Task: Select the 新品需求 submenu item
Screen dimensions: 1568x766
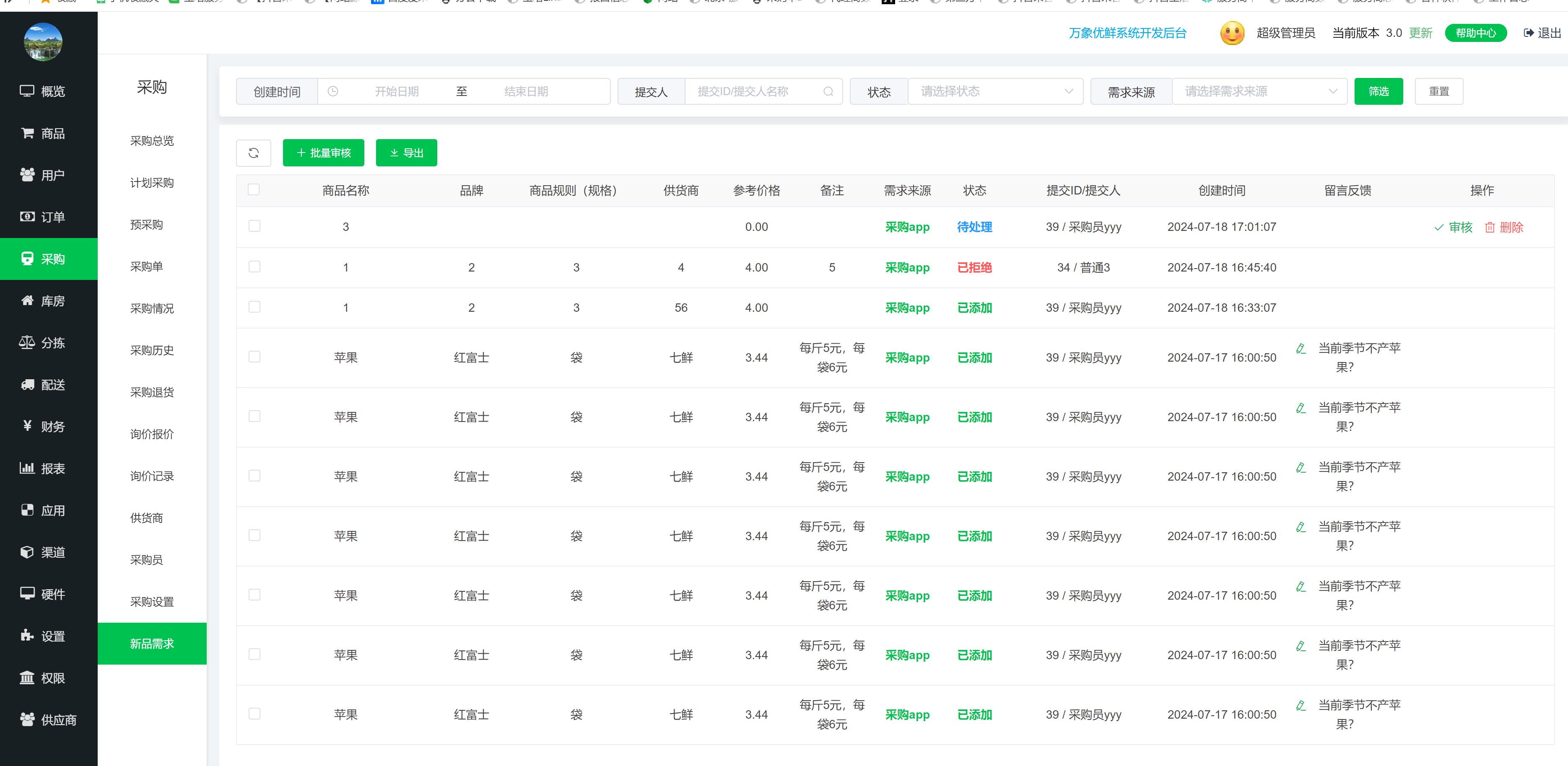Action: click(152, 643)
